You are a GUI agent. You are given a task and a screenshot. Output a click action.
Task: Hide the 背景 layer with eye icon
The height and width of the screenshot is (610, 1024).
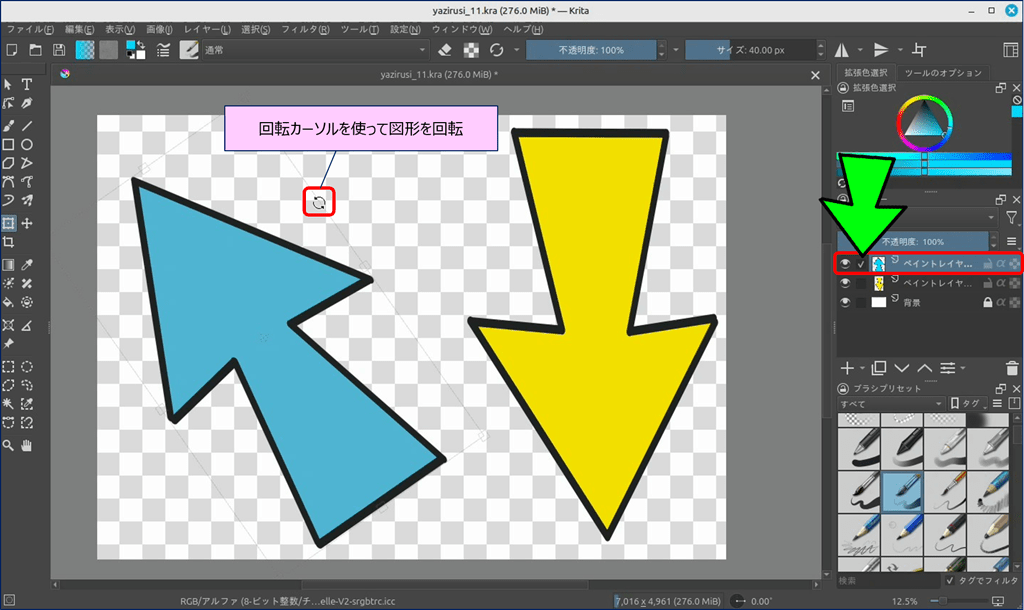click(845, 302)
